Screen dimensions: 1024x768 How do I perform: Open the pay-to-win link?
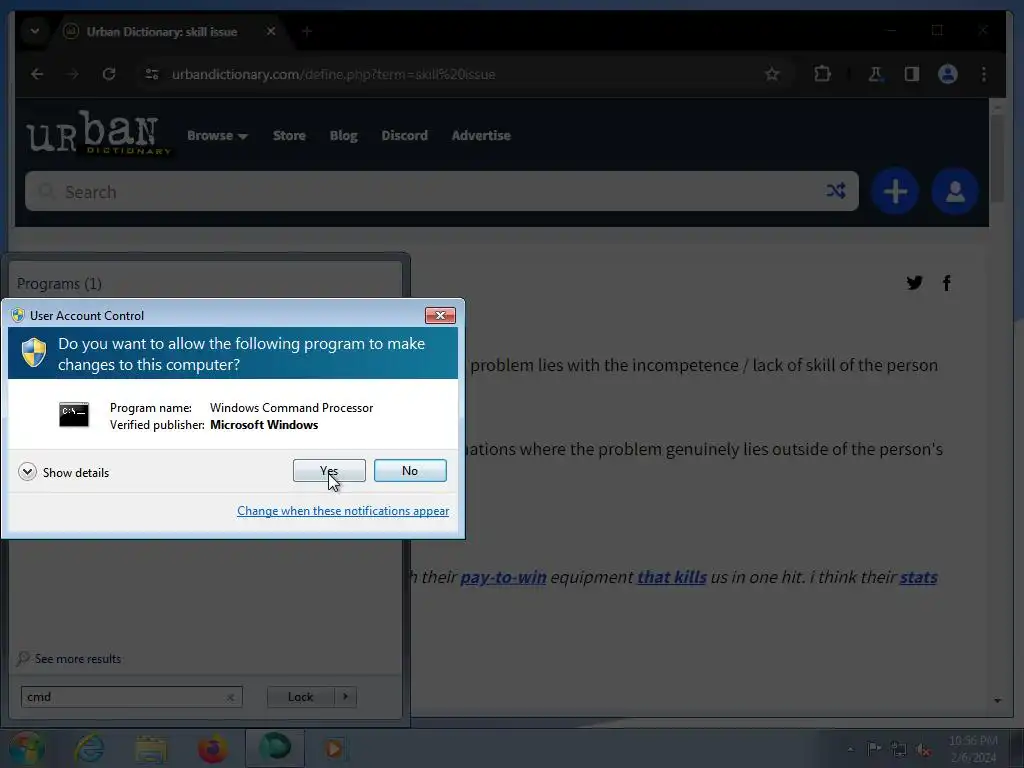coord(503,577)
